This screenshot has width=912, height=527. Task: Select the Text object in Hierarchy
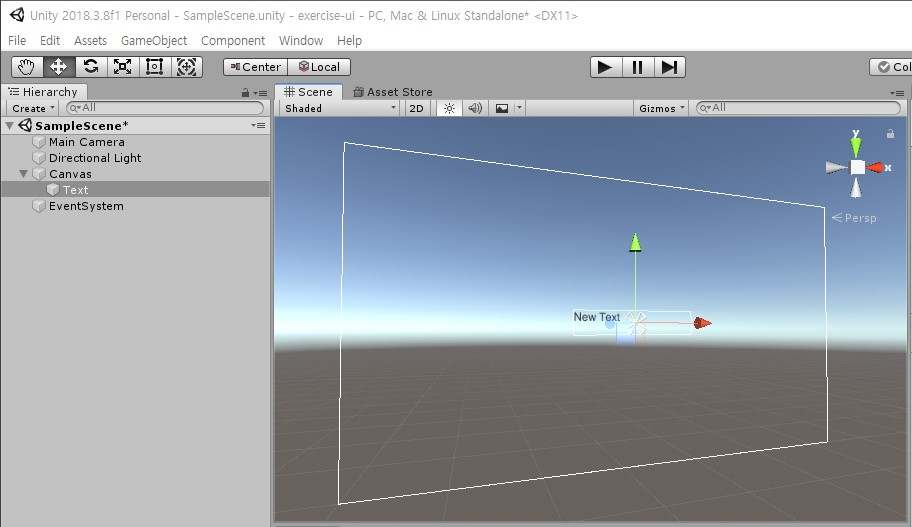76,190
